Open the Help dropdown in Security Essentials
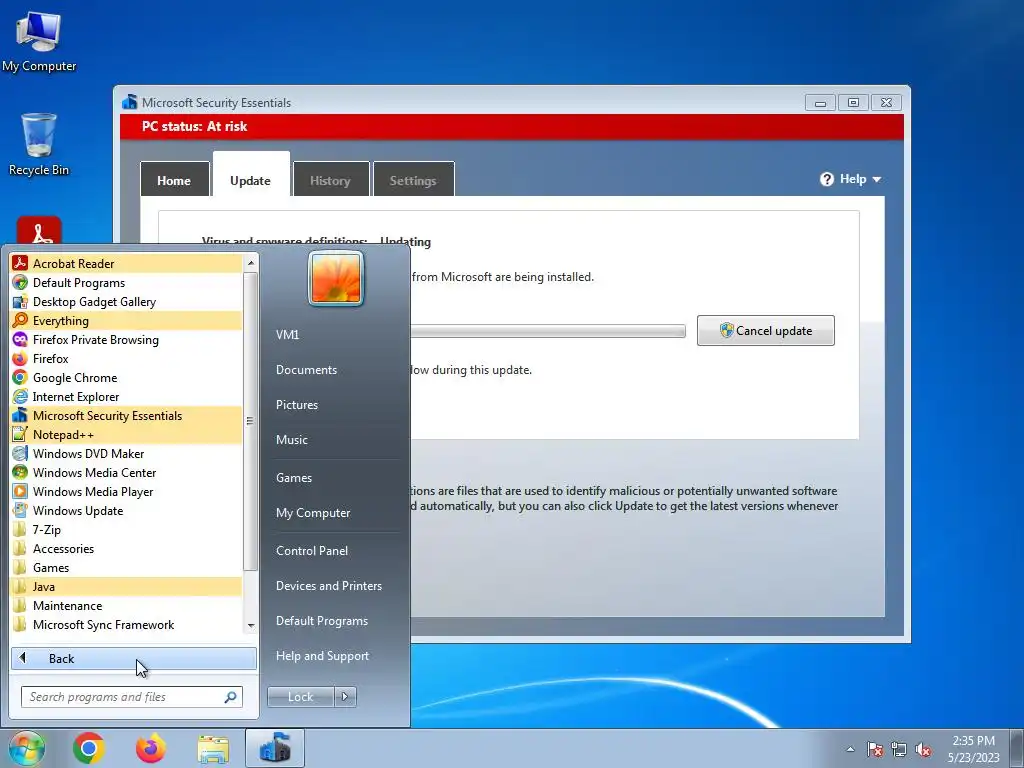The image size is (1024, 768). [851, 179]
